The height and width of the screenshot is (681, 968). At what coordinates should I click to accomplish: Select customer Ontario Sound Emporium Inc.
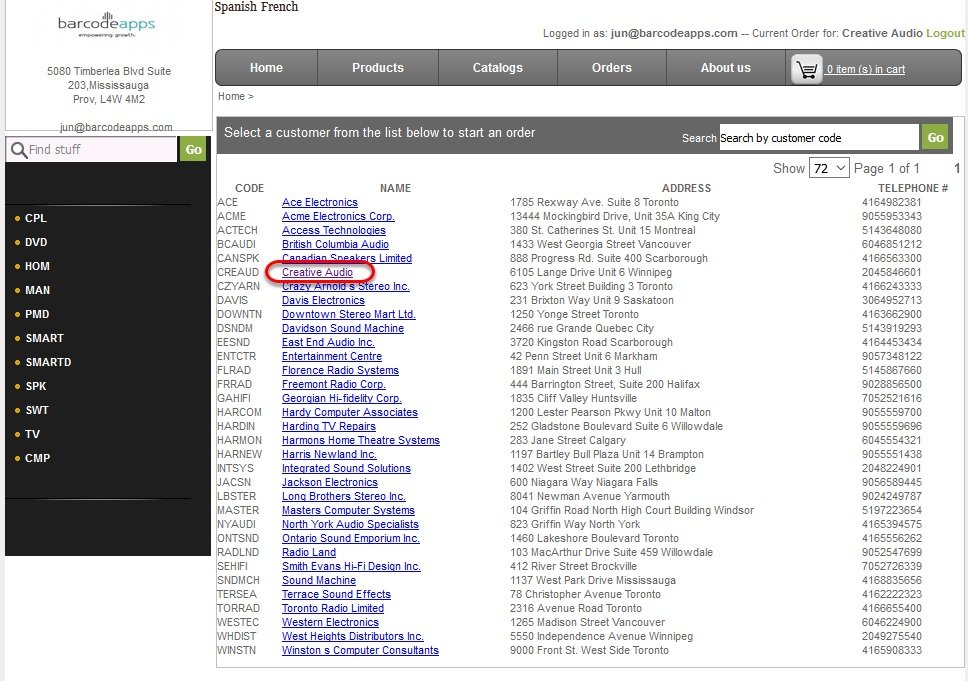[351, 538]
